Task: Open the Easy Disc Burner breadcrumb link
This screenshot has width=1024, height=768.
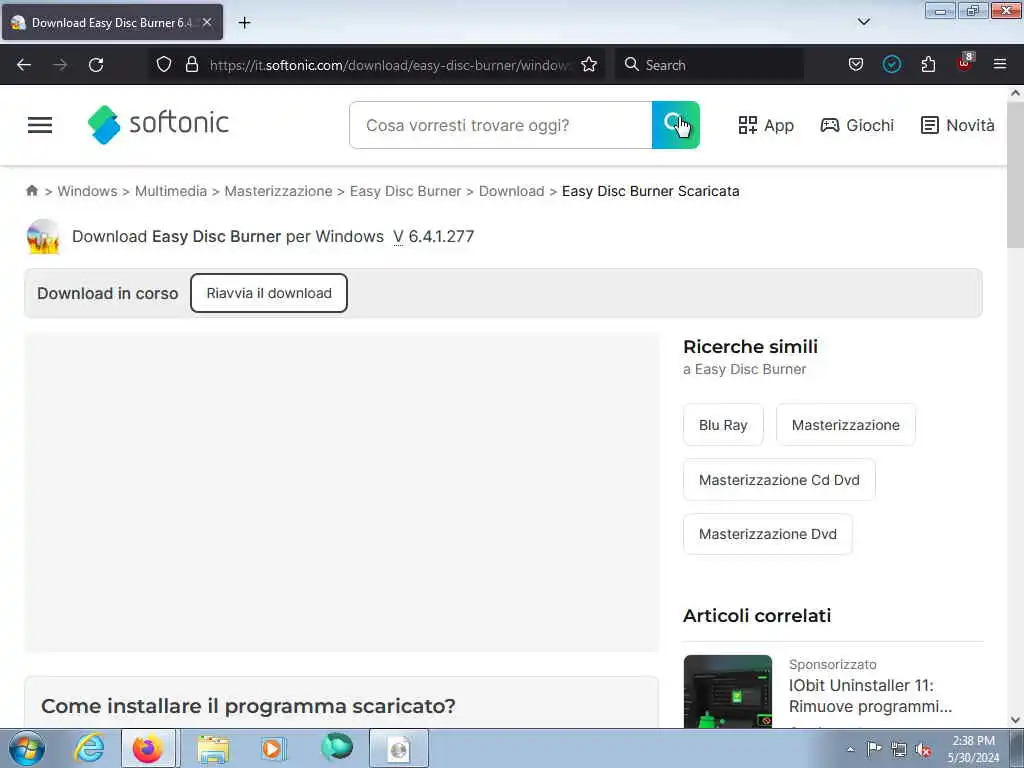Action: (406, 191)
